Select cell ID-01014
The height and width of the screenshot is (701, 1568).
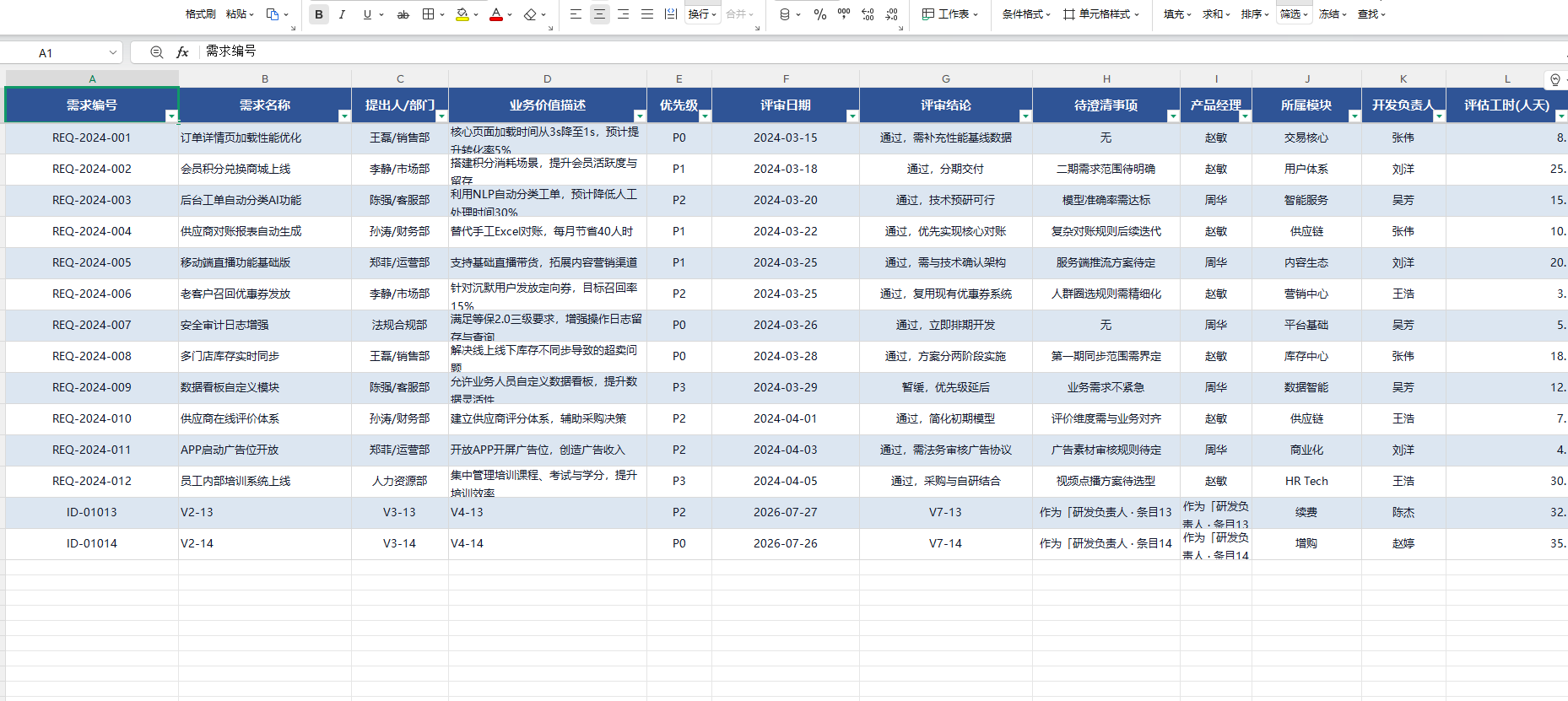point(92,543)
